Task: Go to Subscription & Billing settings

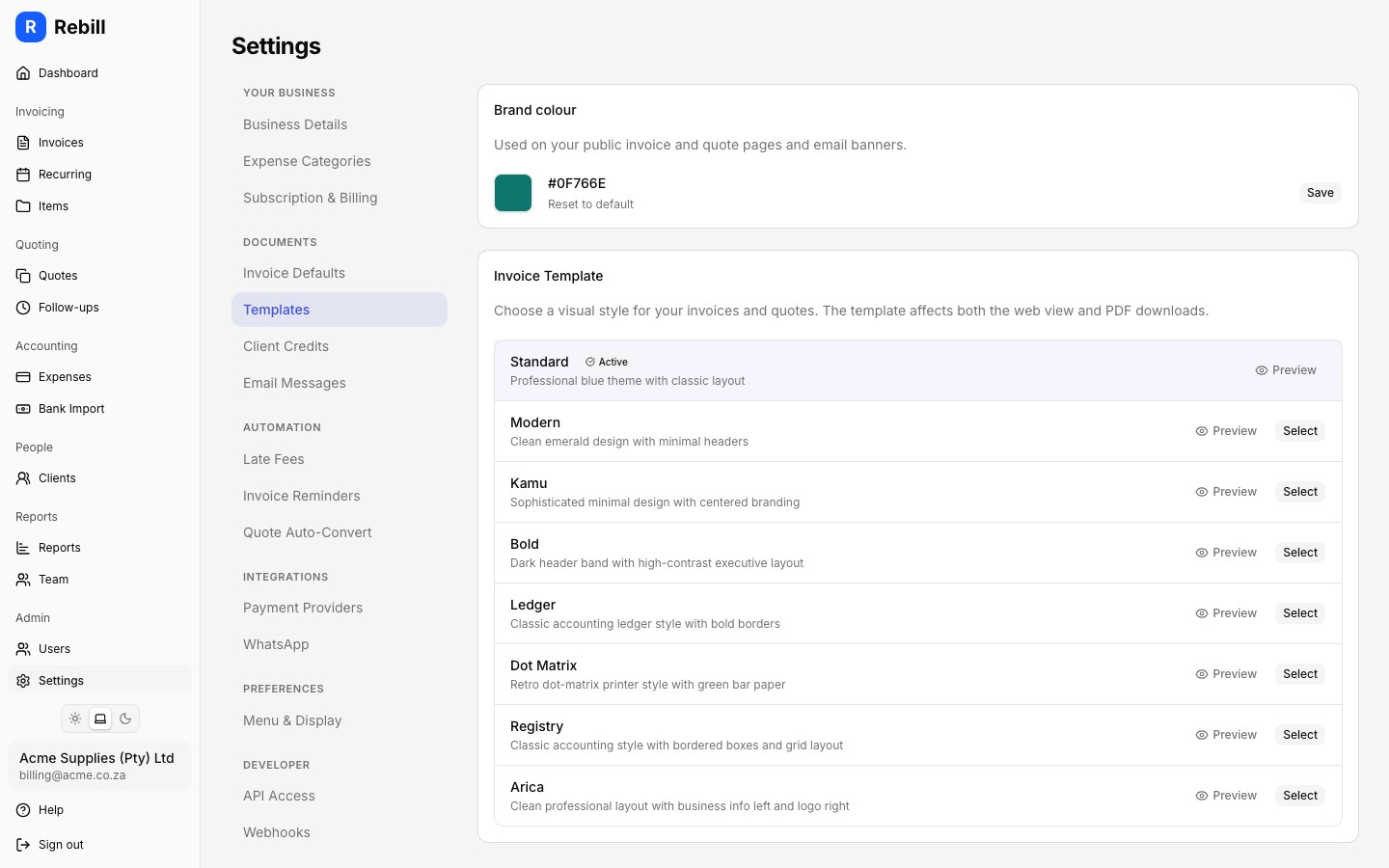Action: coord(340,198)
